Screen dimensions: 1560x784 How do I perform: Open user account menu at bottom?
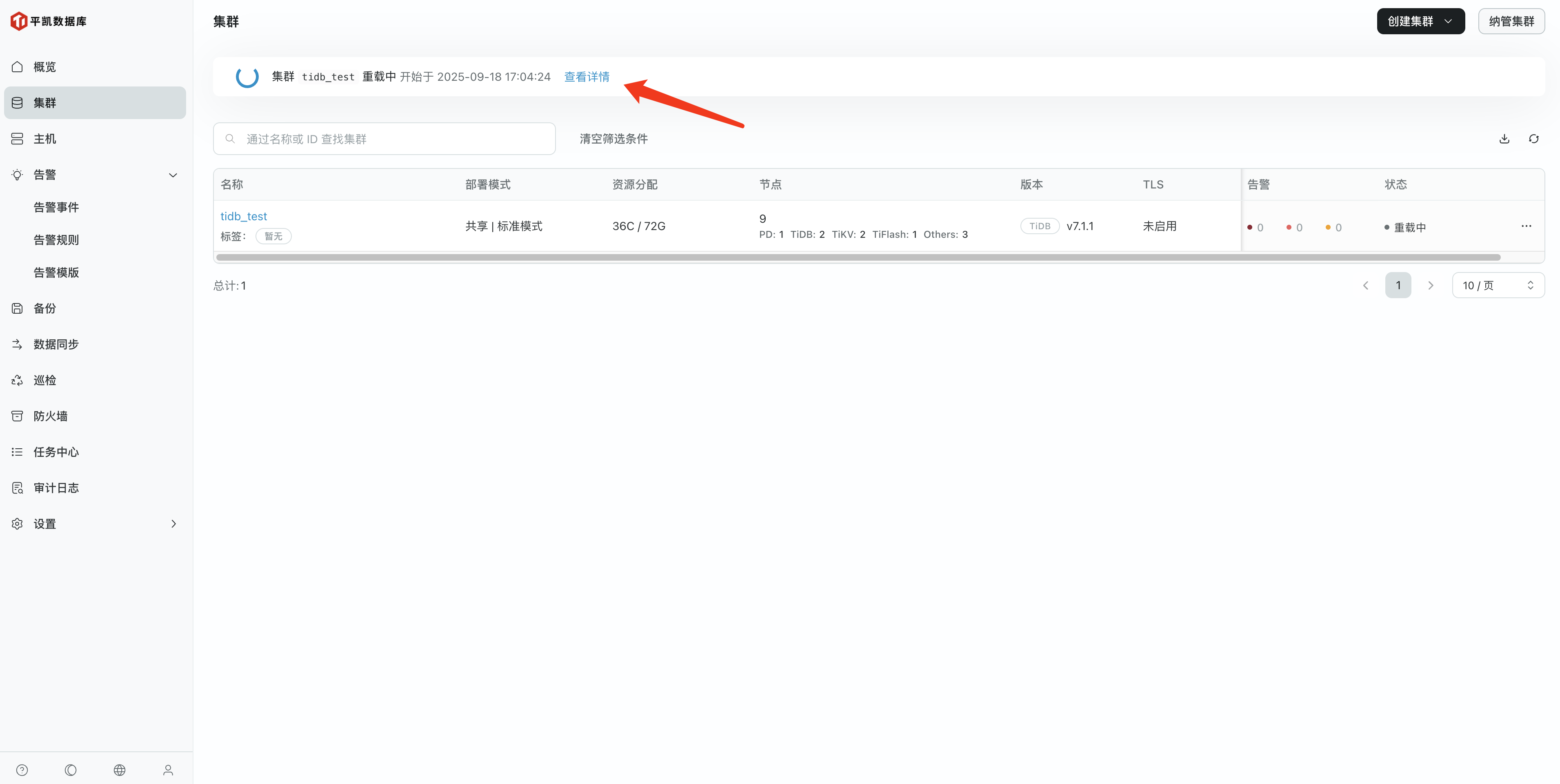pos(168,769)
